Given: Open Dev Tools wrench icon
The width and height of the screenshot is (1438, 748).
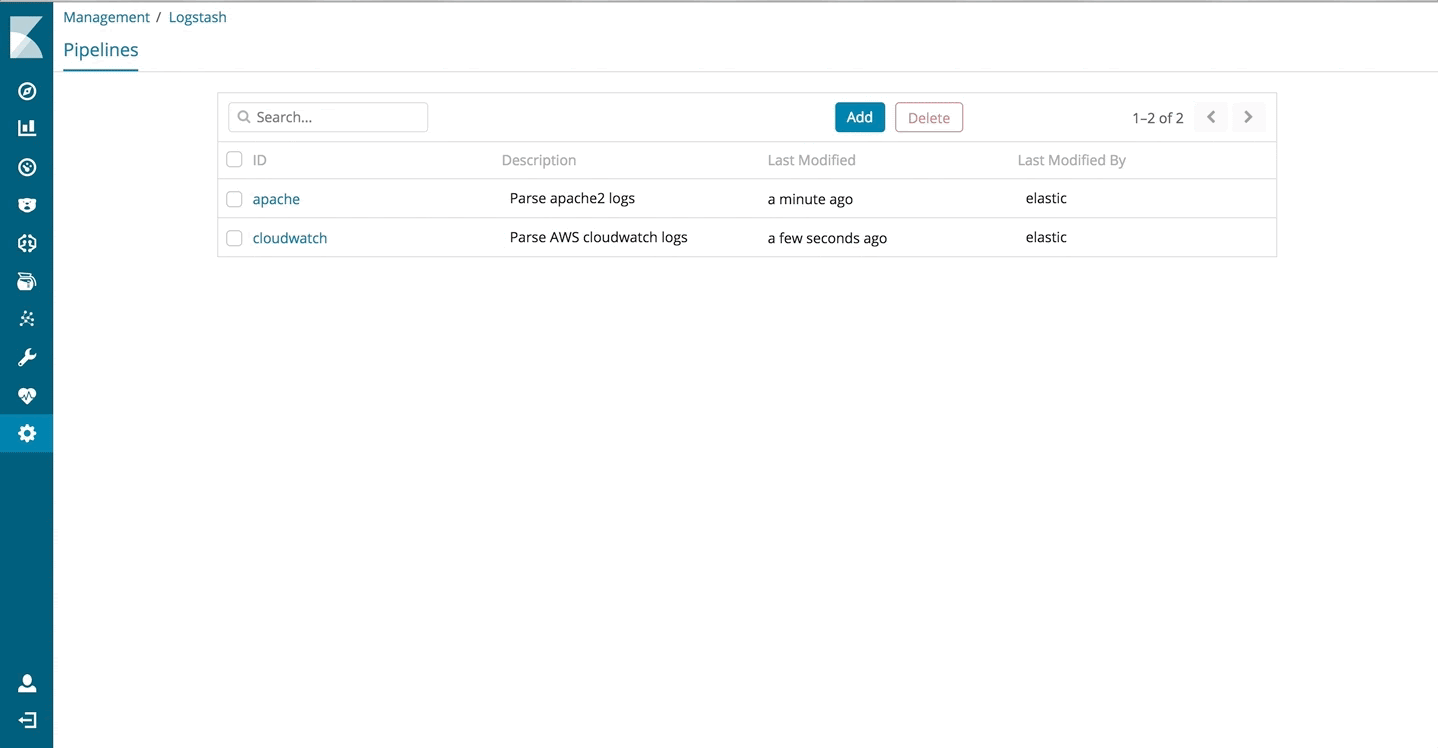Looking at the screenshot, I should tap(27, 357).
